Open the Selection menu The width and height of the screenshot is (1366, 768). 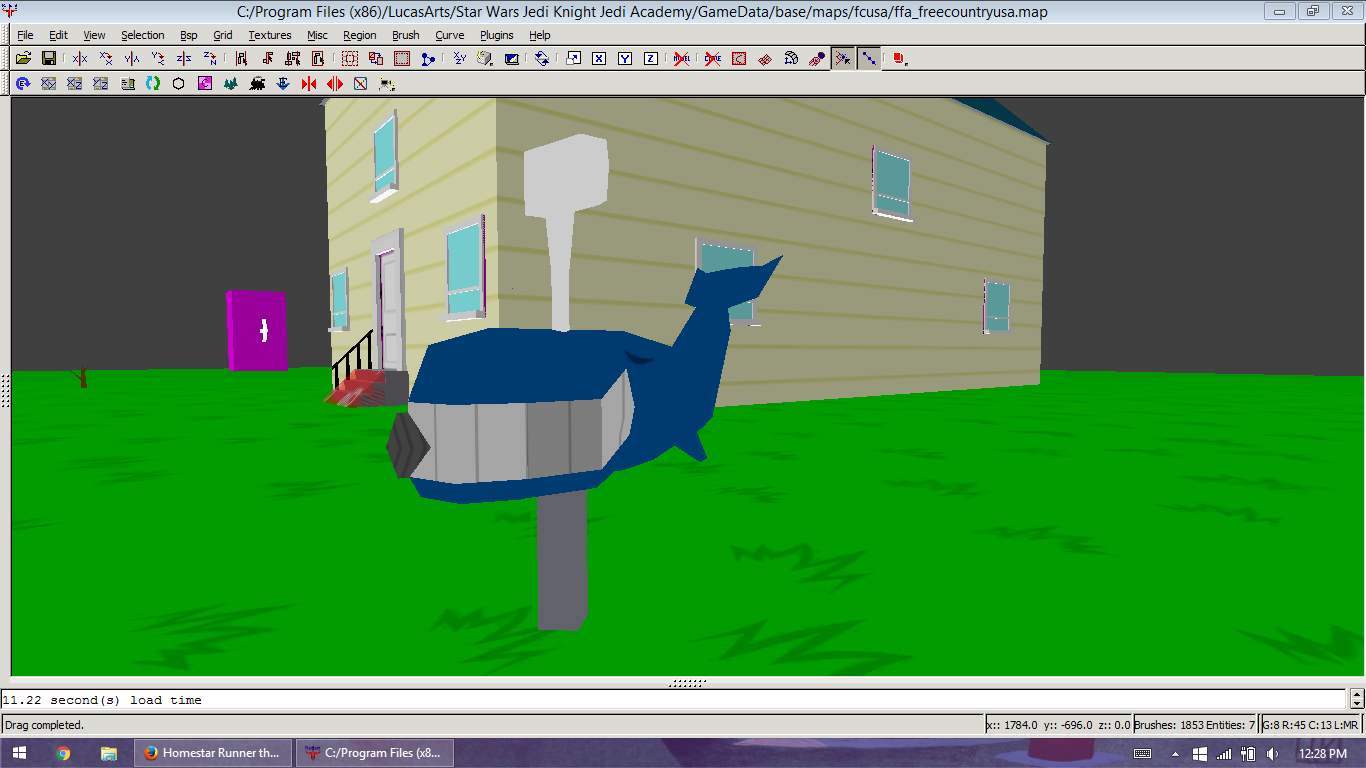[x=143, y=35]
